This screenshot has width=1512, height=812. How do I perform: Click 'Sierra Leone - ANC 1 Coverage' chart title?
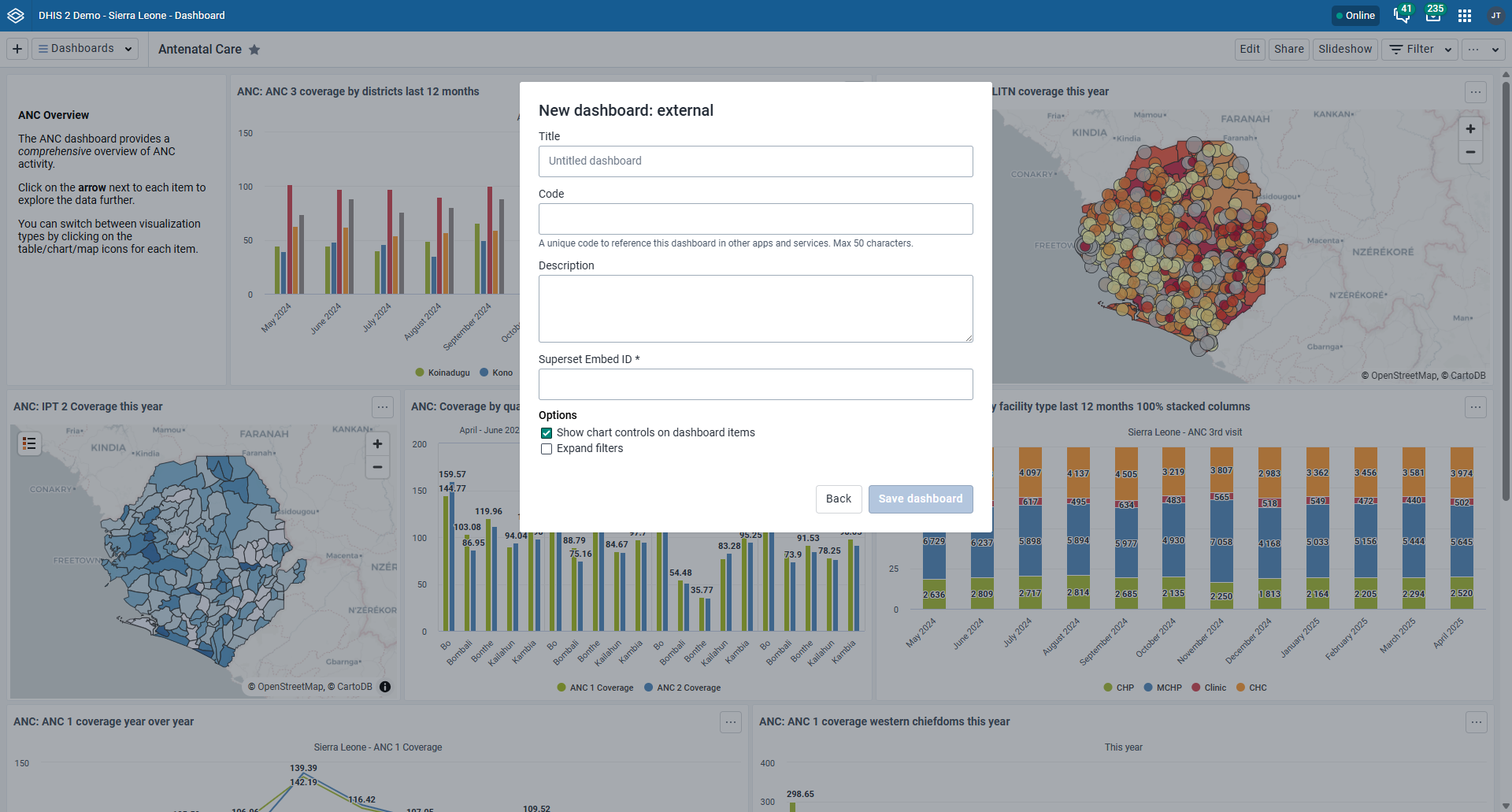[x=378, y=747]
